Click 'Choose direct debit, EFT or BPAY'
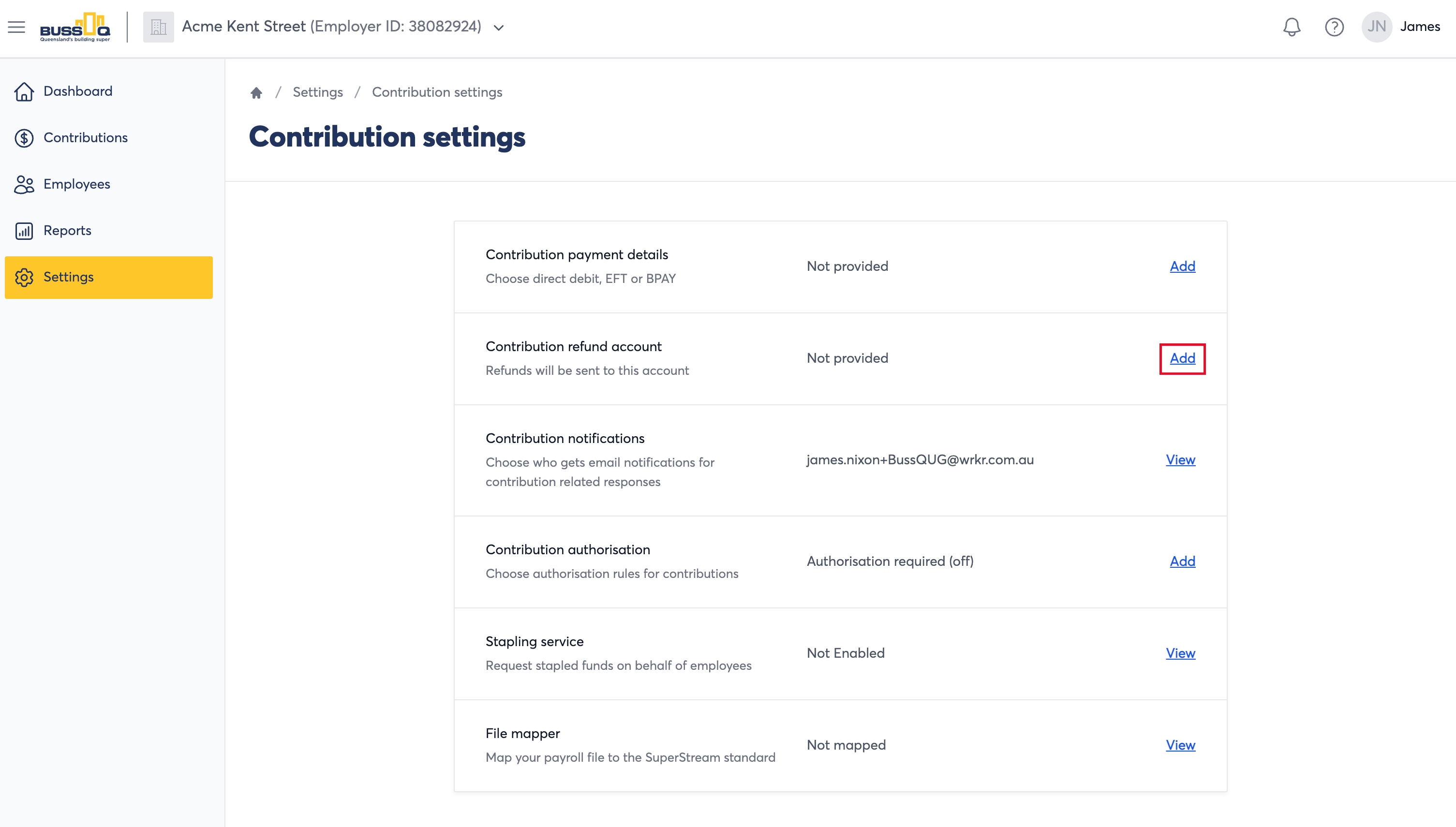Image resolution: width=1456 pixels, height=827 pixels. [580, 279]
